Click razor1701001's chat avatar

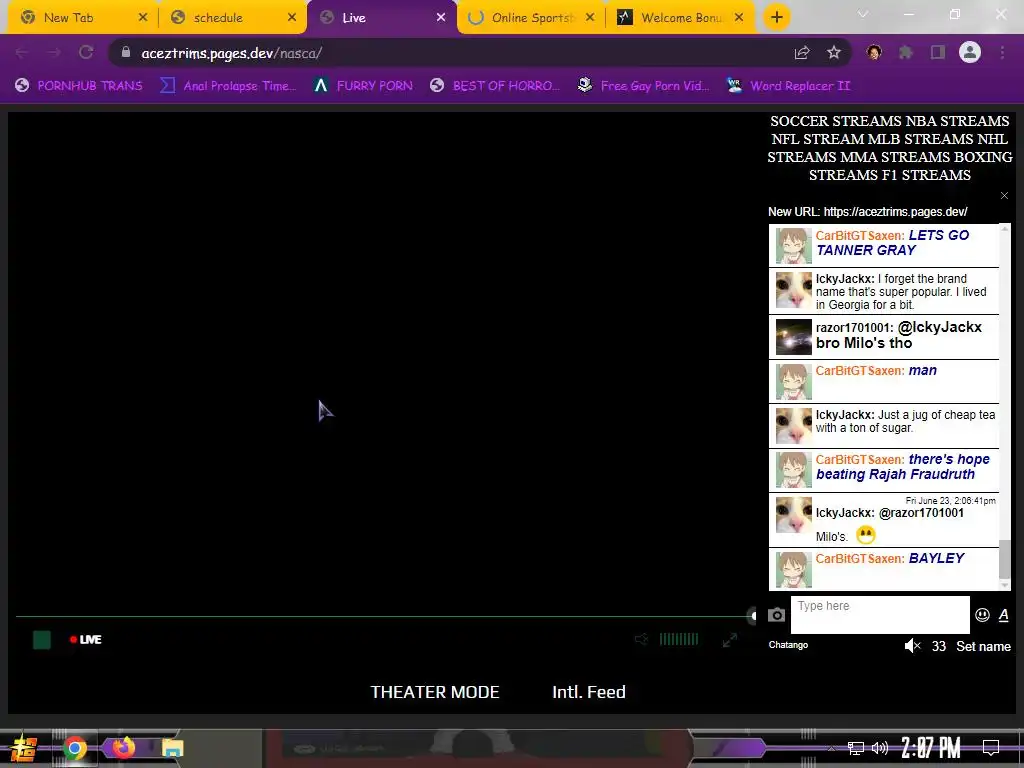coord(793,337)
